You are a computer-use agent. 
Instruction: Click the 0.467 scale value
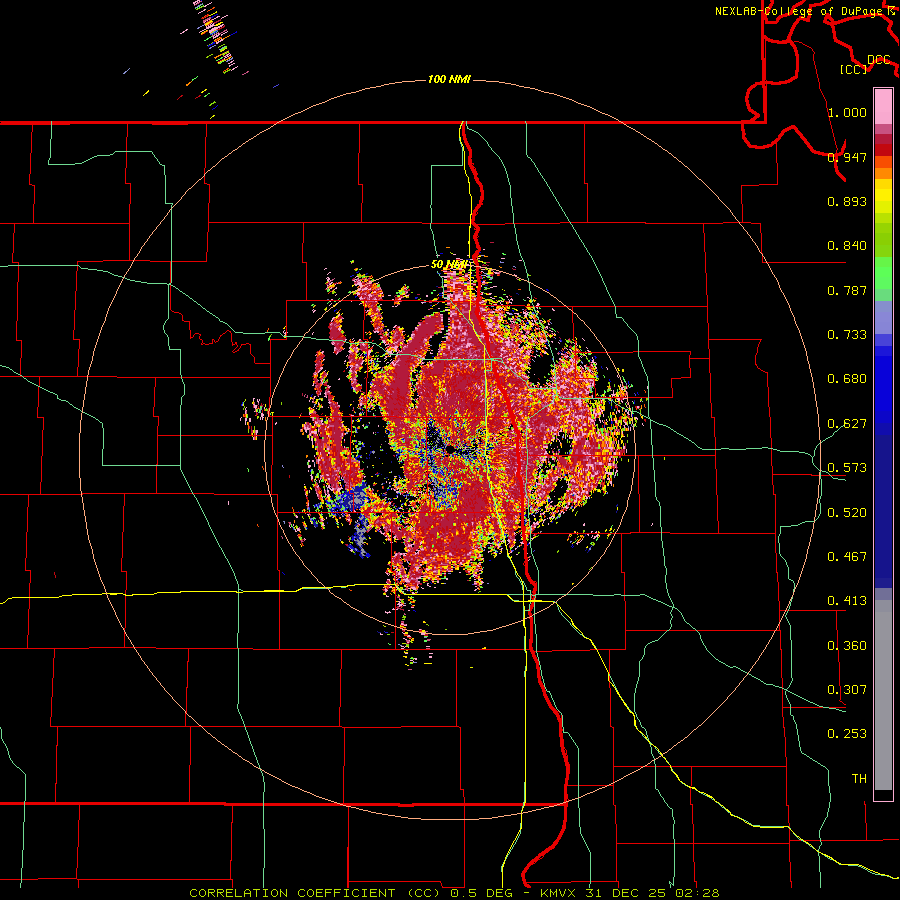pyautogui.click(x=847, y=557)
